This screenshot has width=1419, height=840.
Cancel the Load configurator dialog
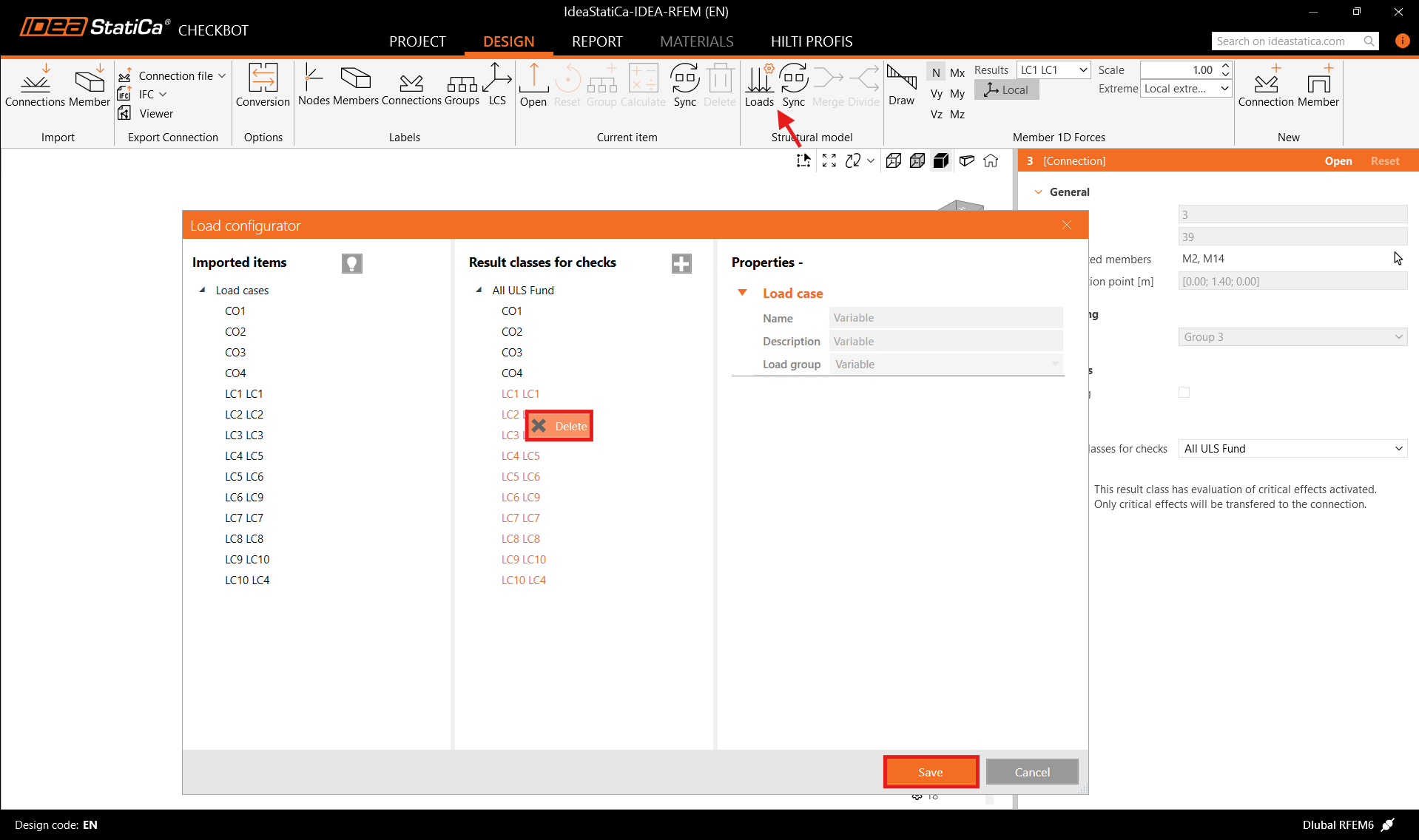pos(1031,772)
